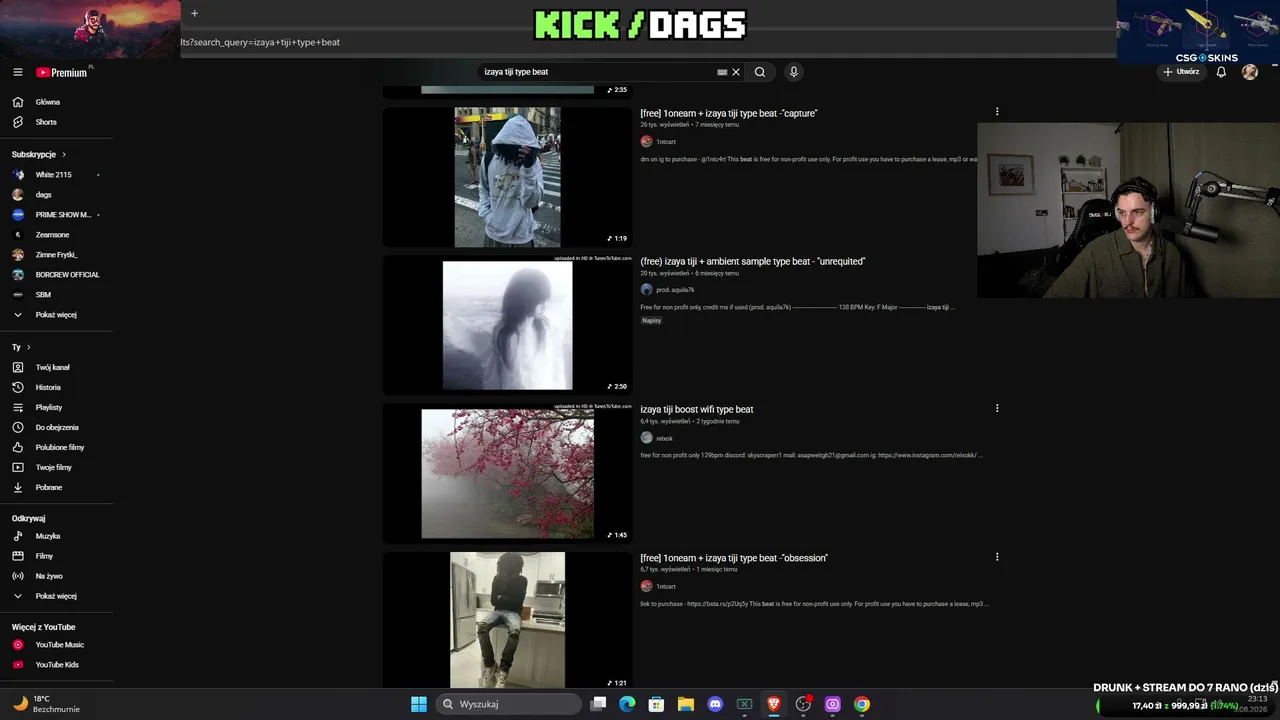Play the "capture" beat thumbnail
The image size is (1280, 720).
(507, 177)
